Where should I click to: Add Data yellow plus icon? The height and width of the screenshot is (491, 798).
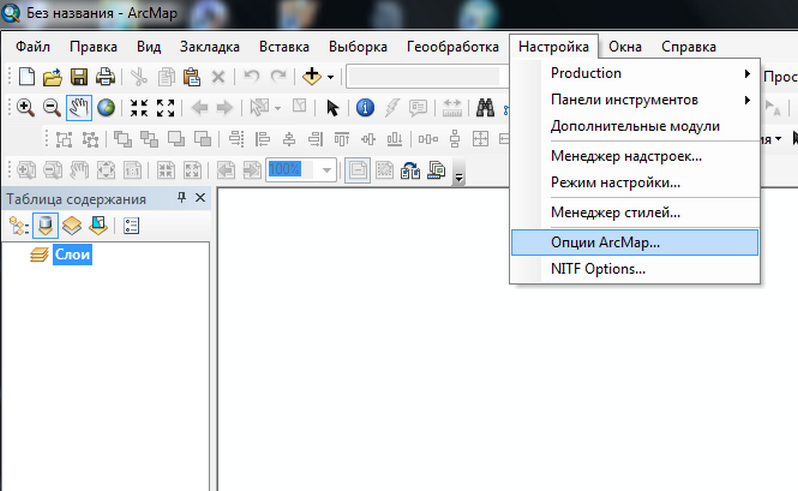click(x=311, y=77)
